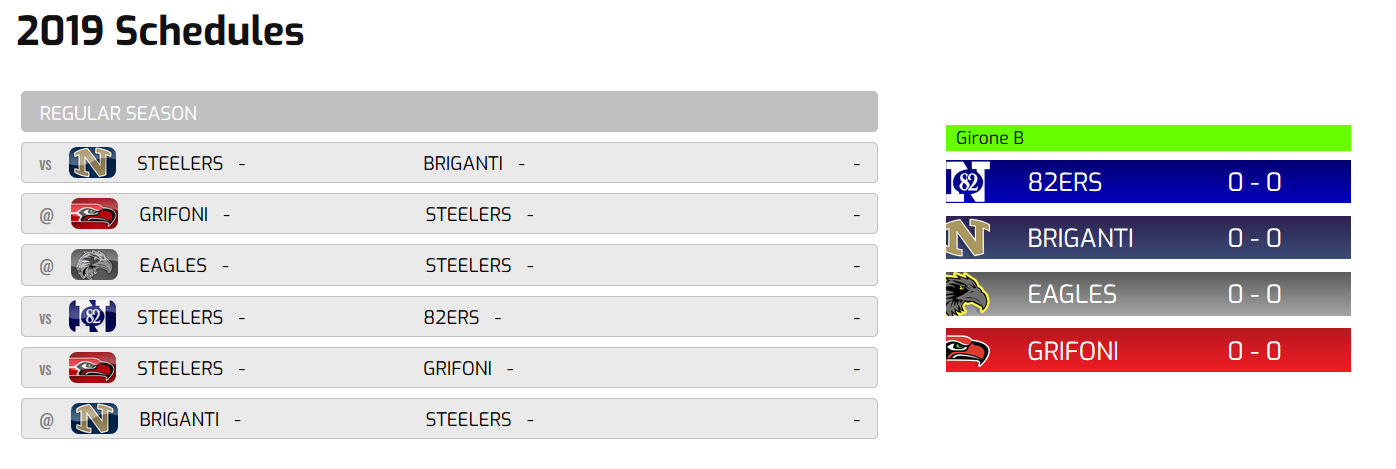Open the BRIGANTI standings entry

1148,238
